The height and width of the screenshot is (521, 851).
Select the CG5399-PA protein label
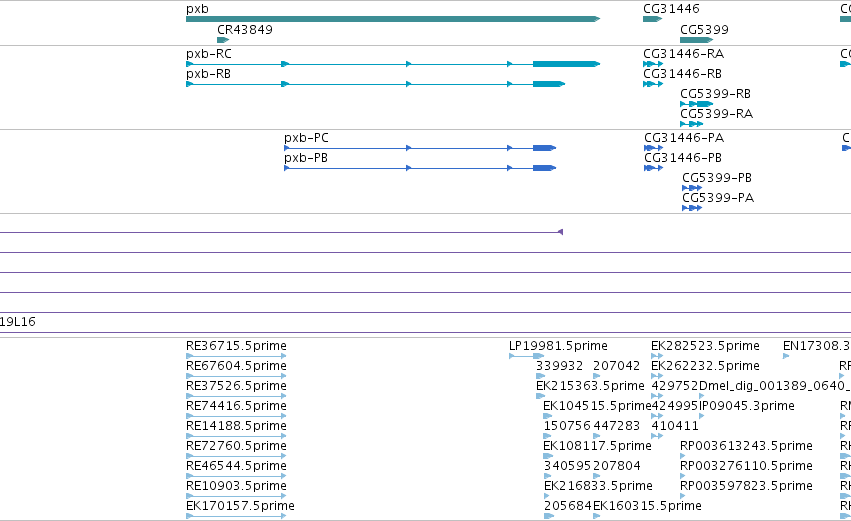(718, 198)
